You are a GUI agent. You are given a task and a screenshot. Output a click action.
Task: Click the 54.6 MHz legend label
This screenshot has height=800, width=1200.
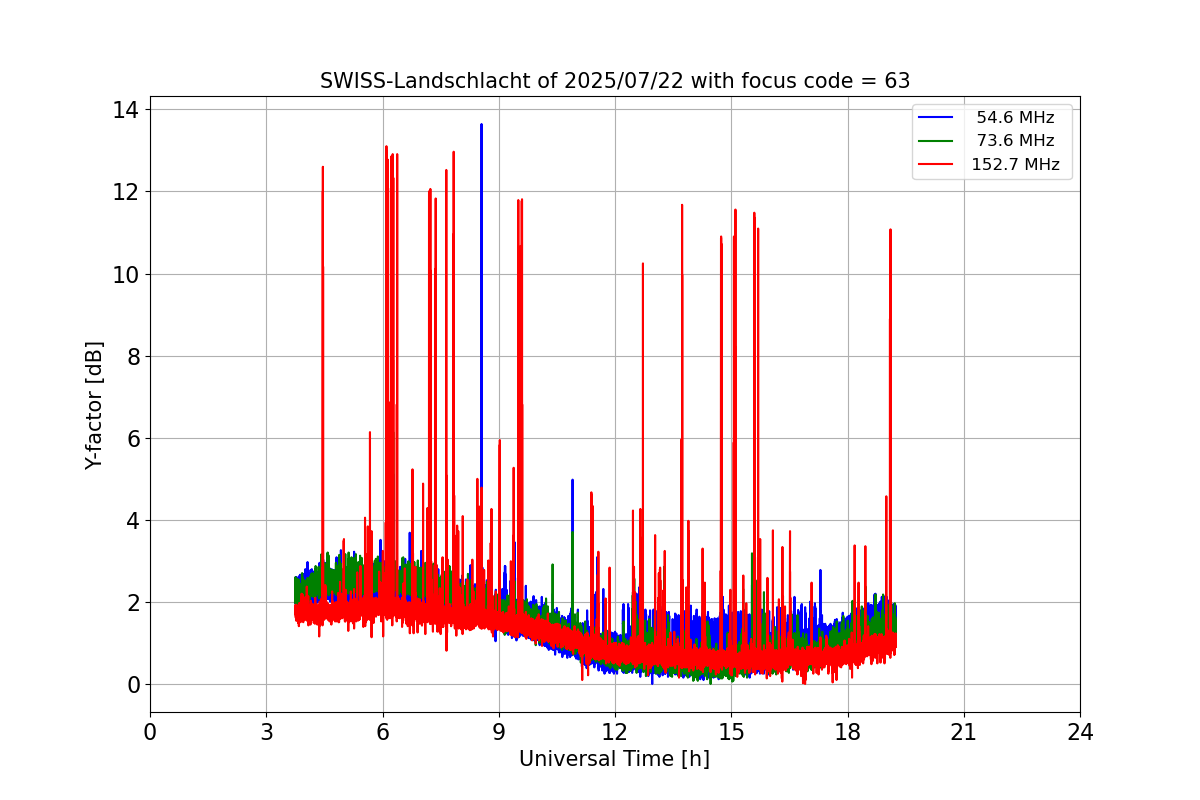click(1015, 117)
